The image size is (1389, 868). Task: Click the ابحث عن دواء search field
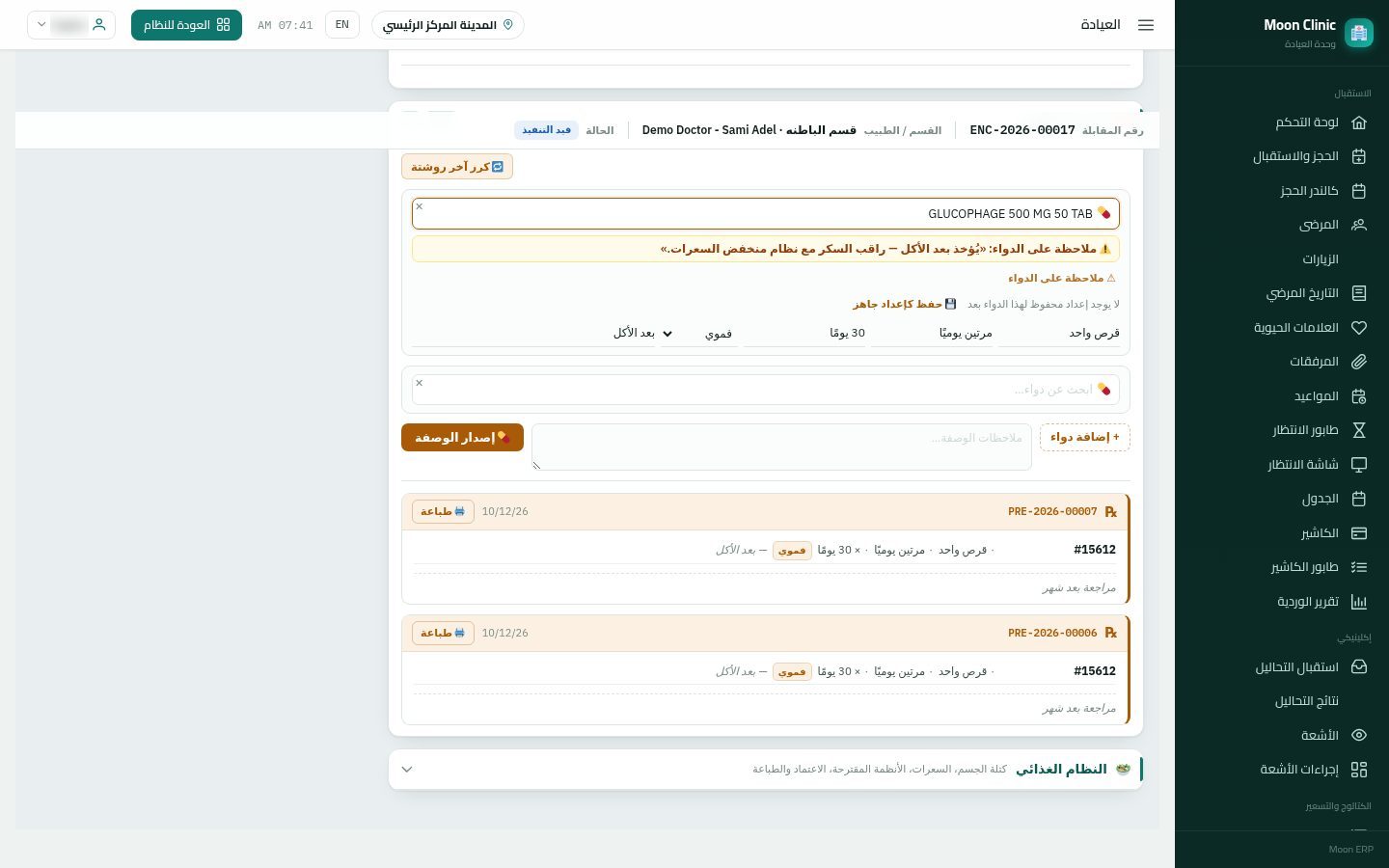click(x=766, y=390)
